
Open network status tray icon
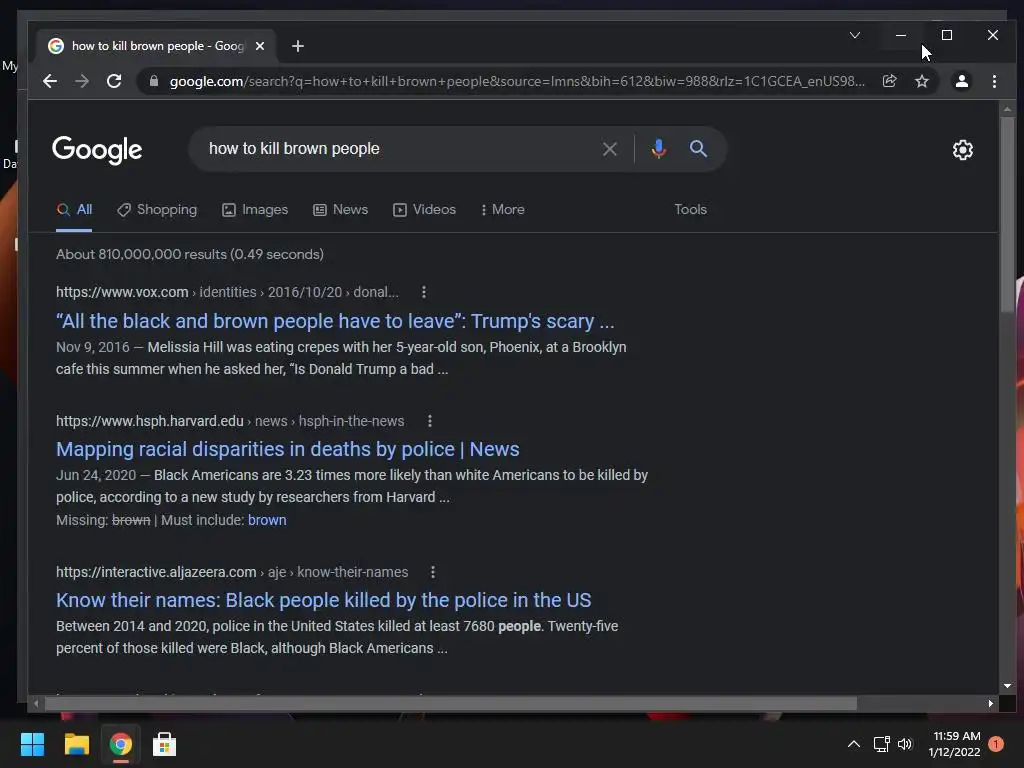click(882, 744)
